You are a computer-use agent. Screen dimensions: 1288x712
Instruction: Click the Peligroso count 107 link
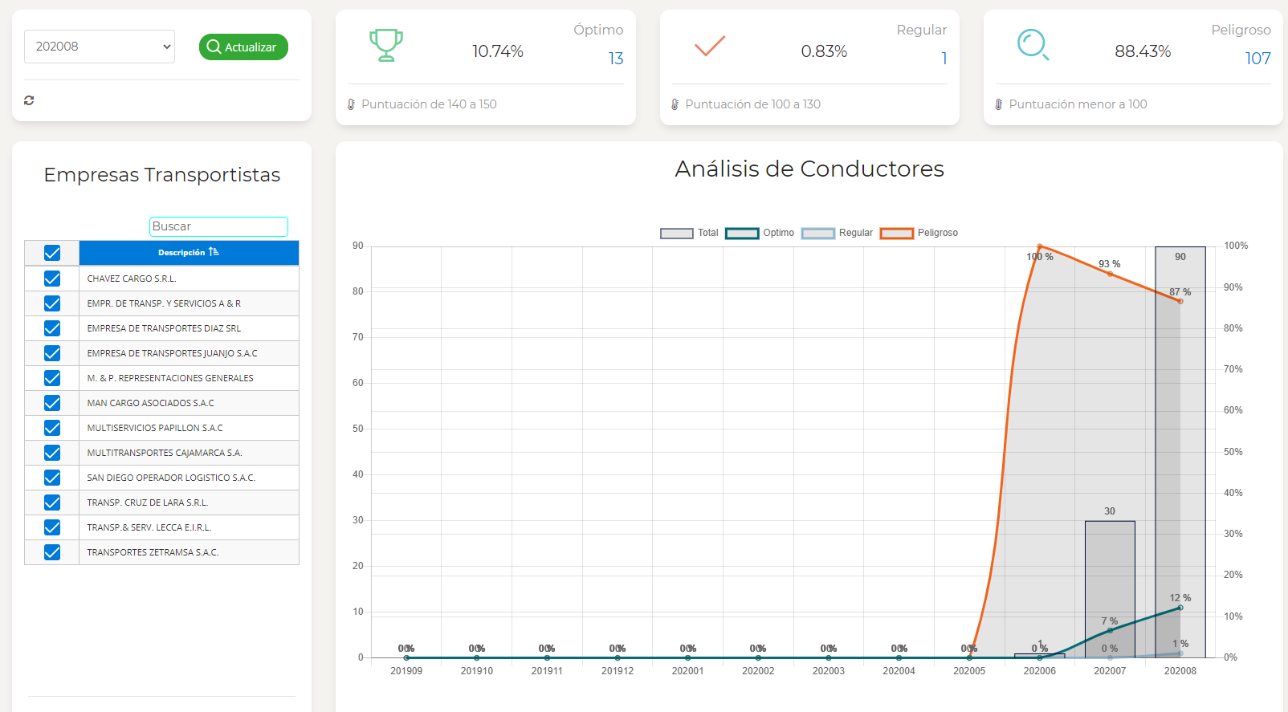[x=1258, y=59]
